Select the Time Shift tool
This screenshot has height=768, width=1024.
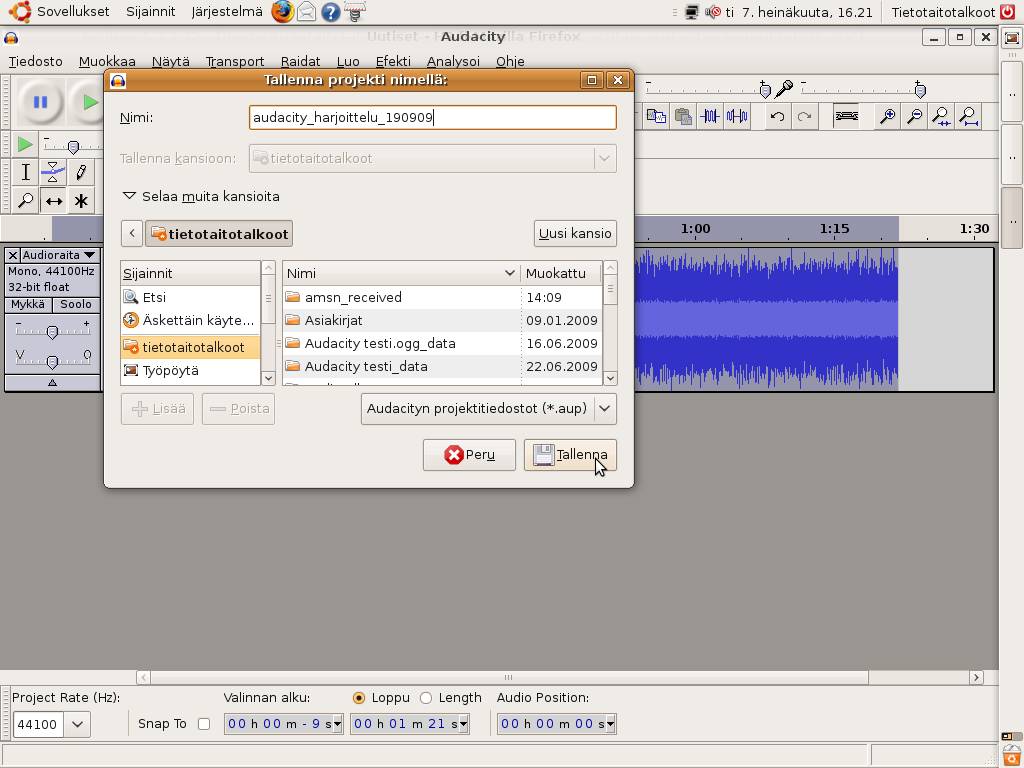point(53,200)
